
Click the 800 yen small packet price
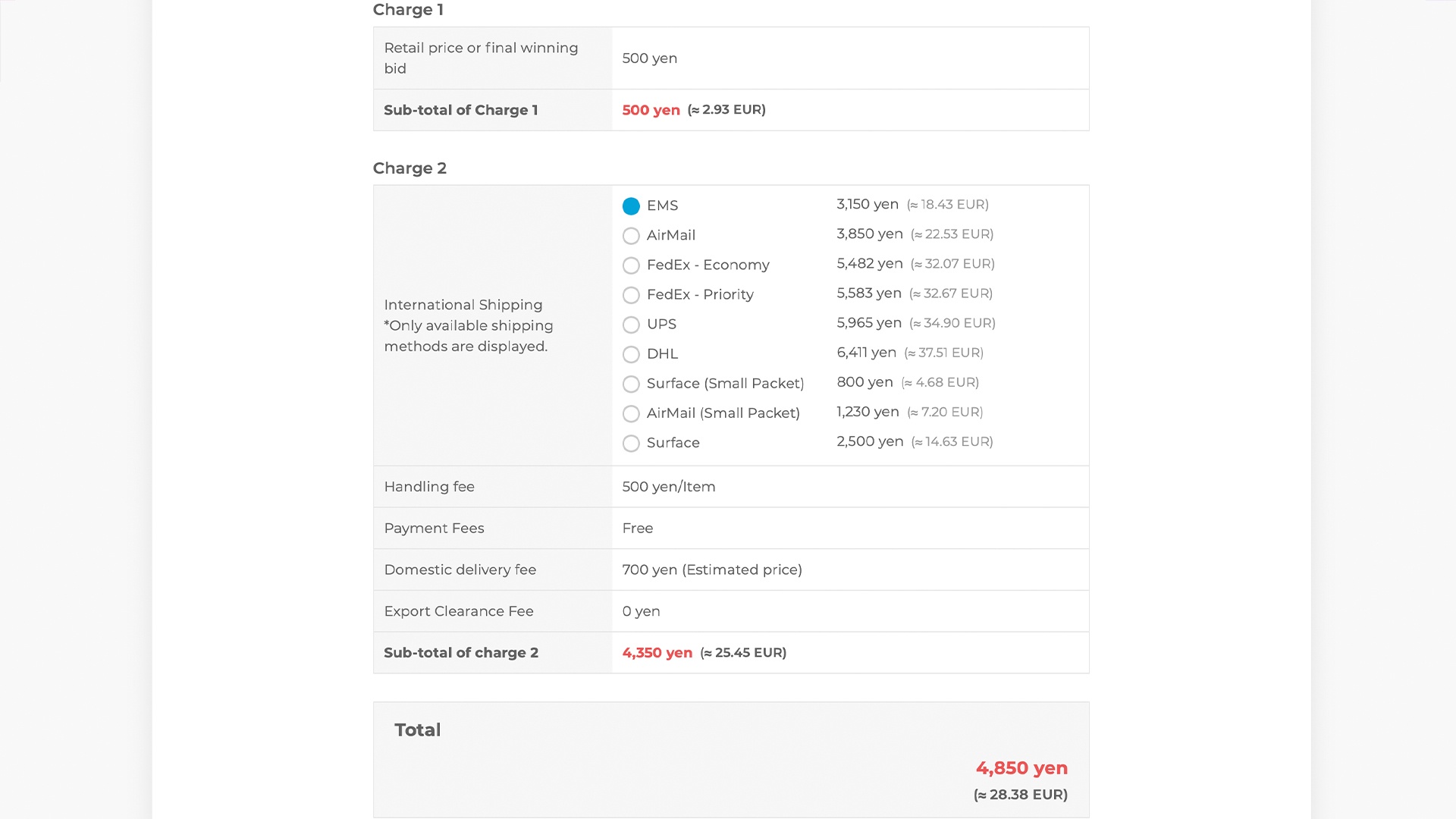click(x=864, y=382)
